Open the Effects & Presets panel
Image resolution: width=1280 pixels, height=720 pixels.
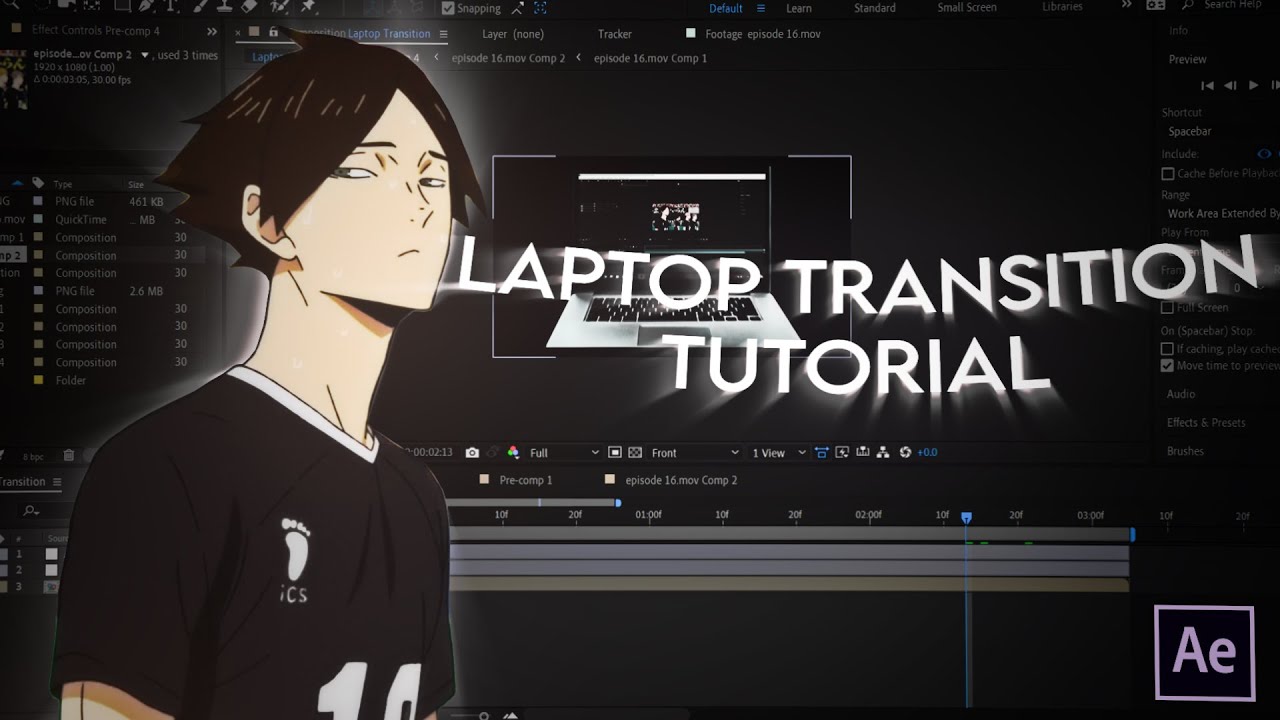1206,422
